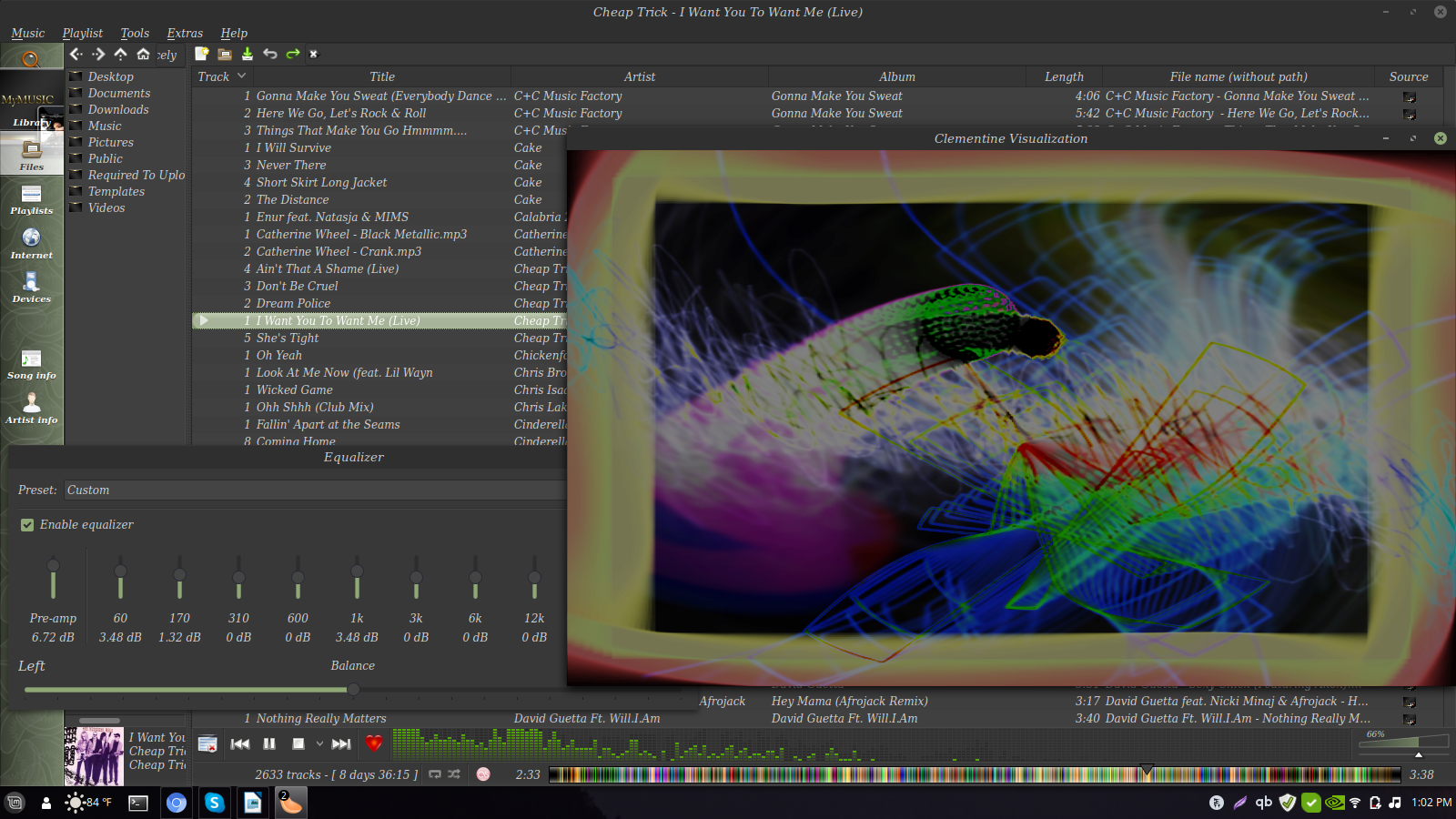Move the equalizer Balance slider handle
1456x819 pixels.
353,690
